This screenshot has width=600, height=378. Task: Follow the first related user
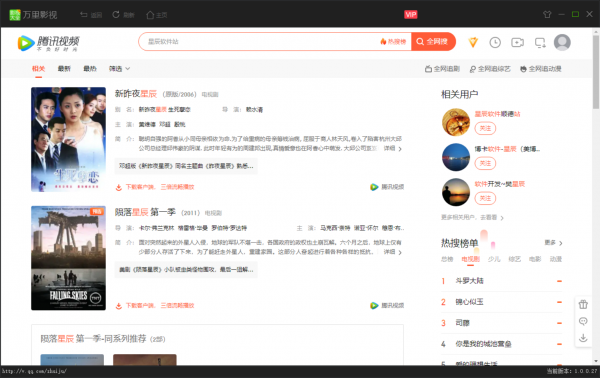click(485, 128)
